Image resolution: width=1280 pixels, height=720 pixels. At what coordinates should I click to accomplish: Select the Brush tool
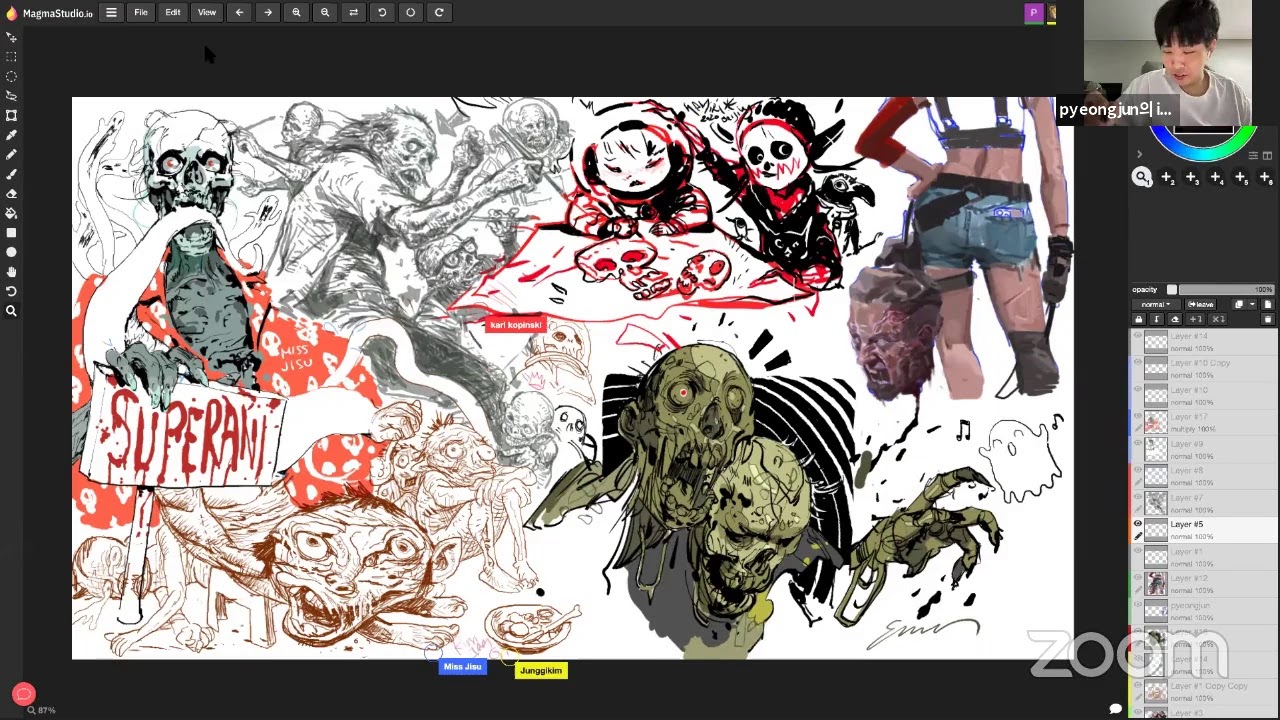coord(11,174)
